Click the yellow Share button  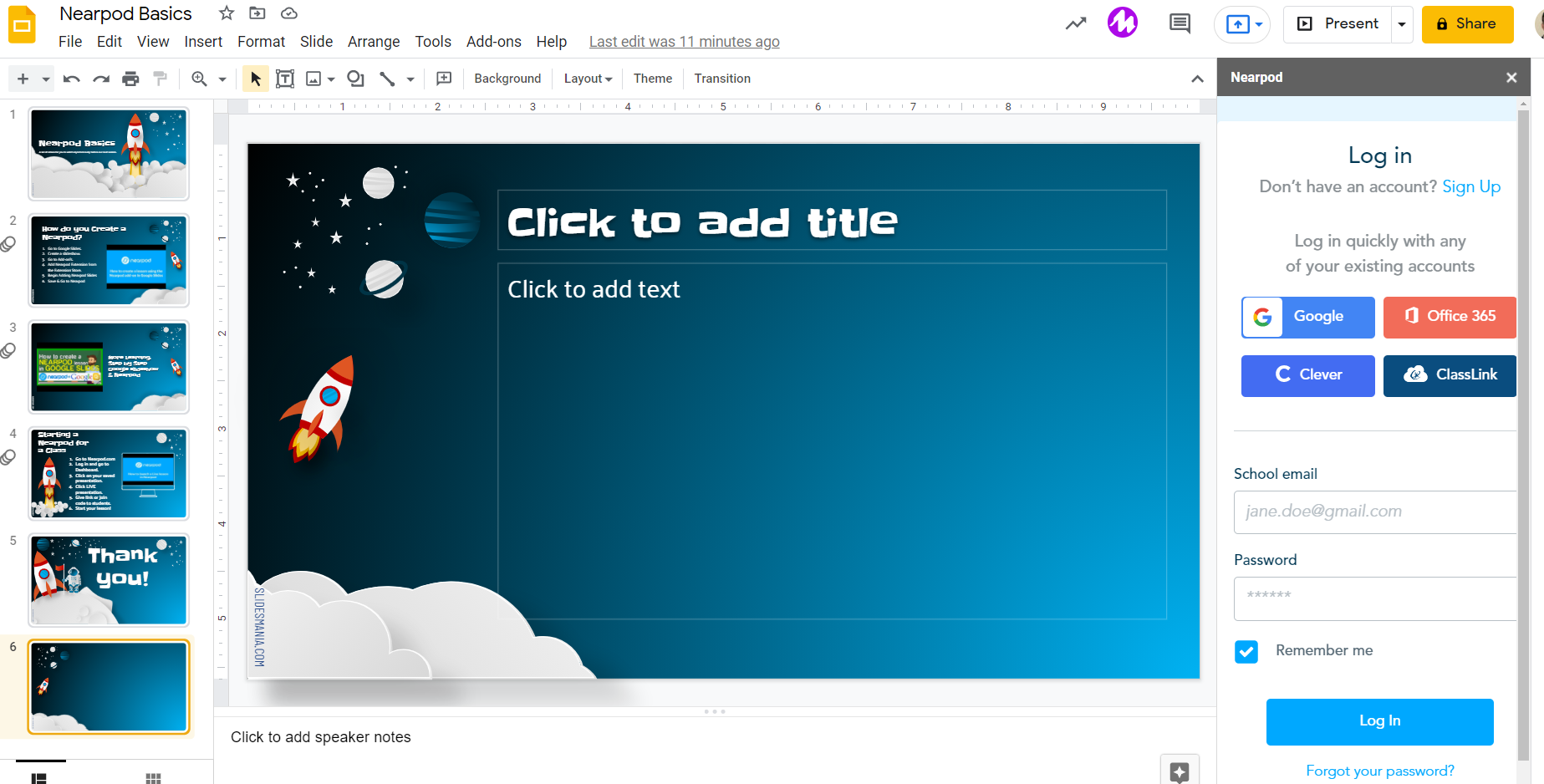tap(1467, 24)
